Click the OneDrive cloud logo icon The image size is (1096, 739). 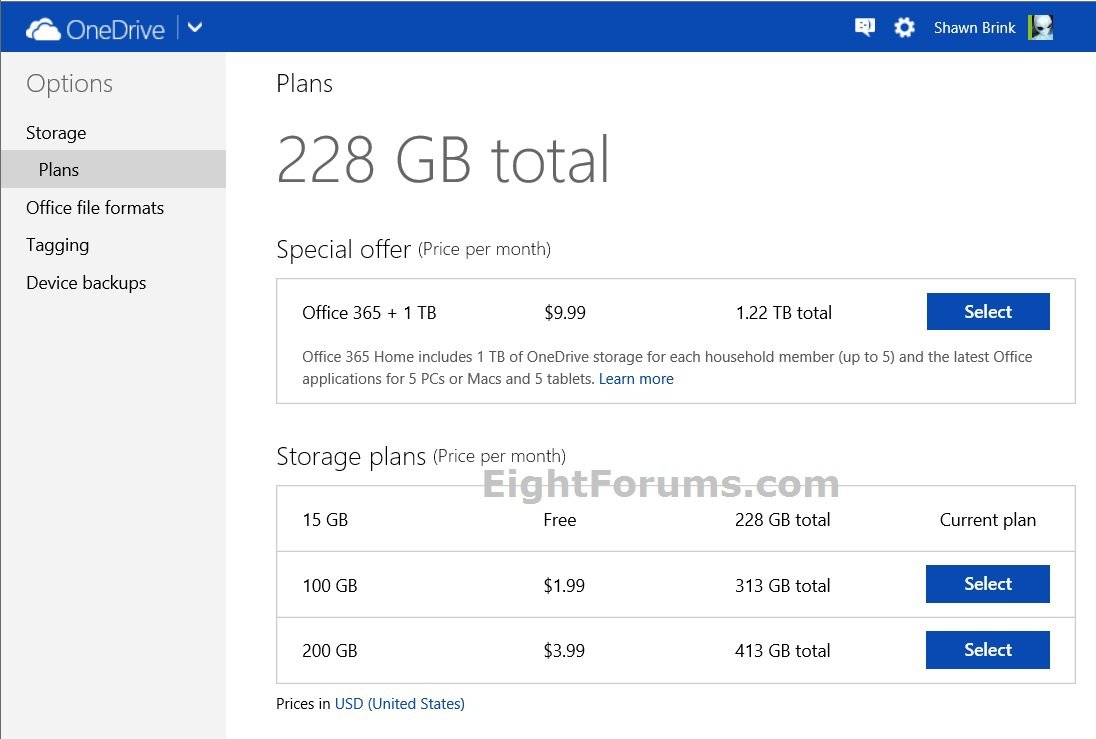(43, 29)
